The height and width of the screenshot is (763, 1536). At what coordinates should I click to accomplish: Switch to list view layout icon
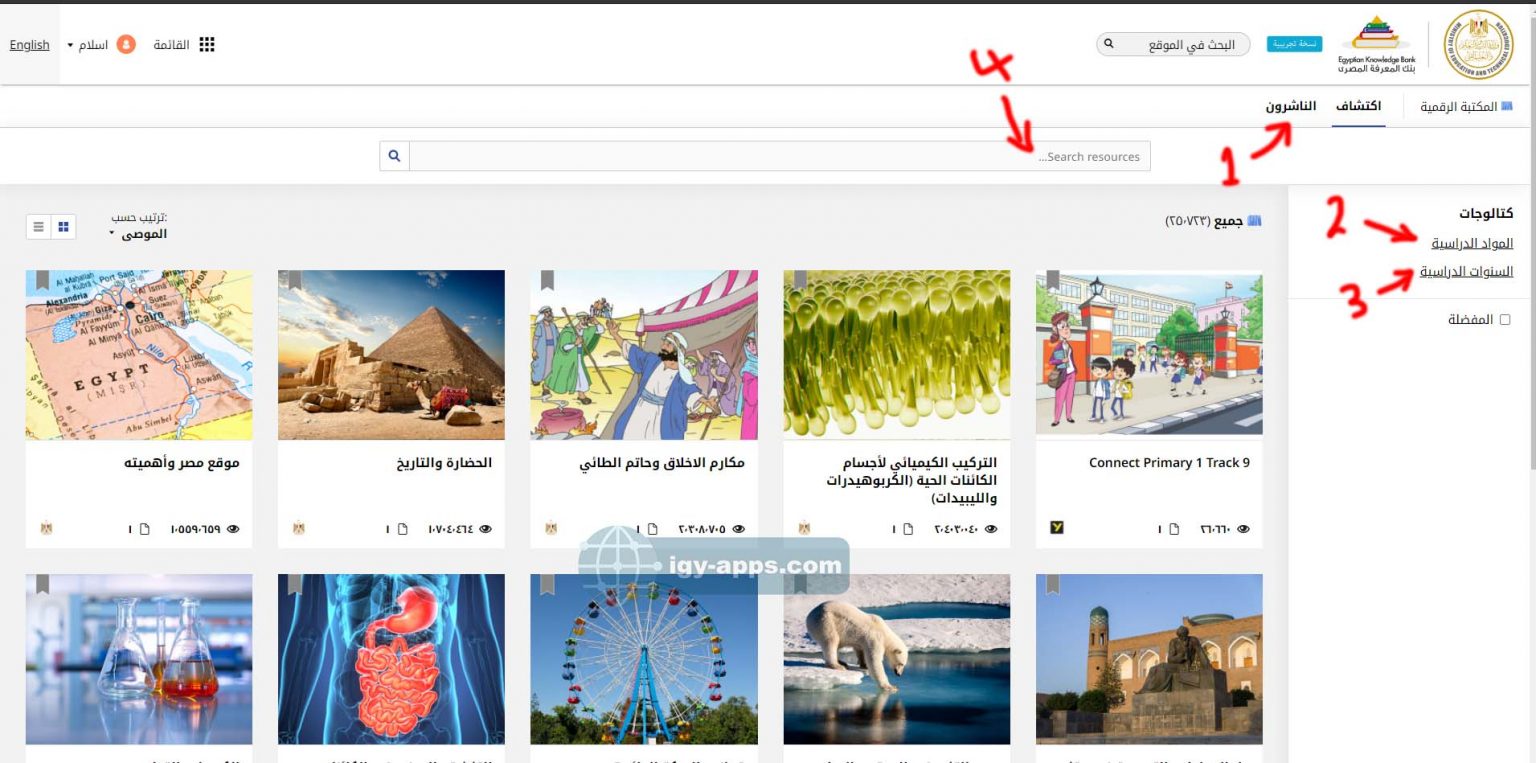[38, 227]
